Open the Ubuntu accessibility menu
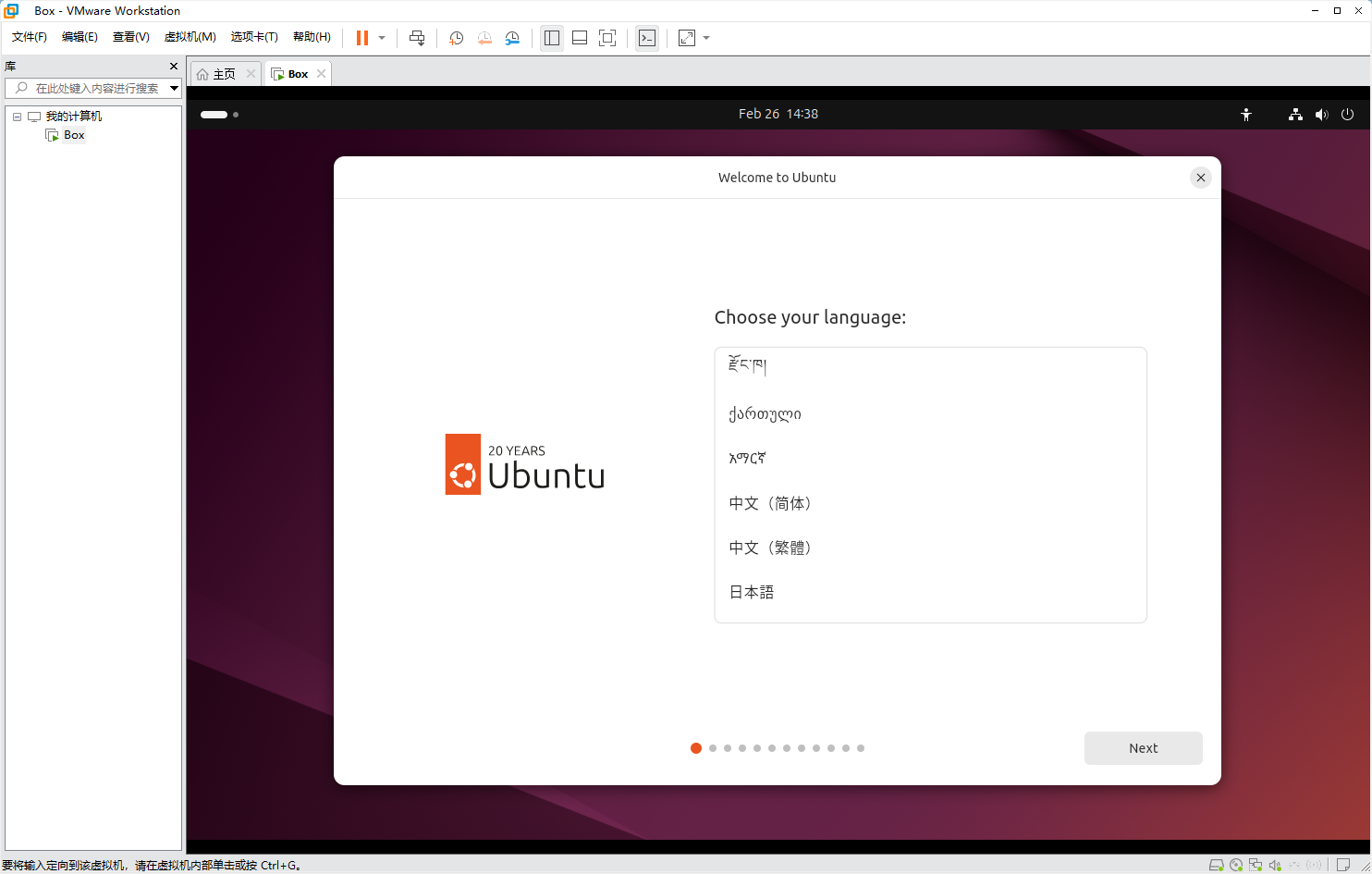The height and width of the screenshot is (874, 1372). (1246, 115)
